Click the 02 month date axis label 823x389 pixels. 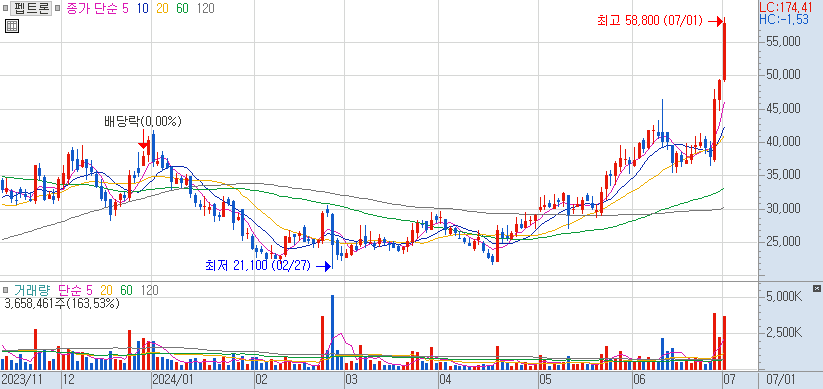261,379
